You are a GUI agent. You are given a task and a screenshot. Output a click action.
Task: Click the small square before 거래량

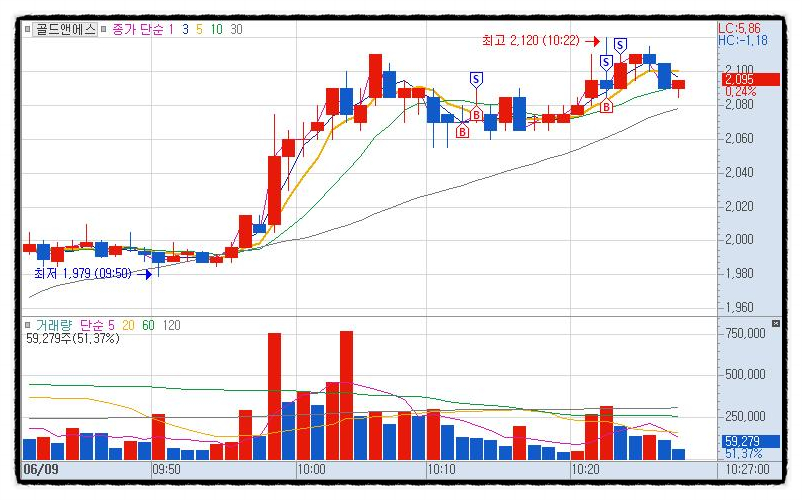28,325
